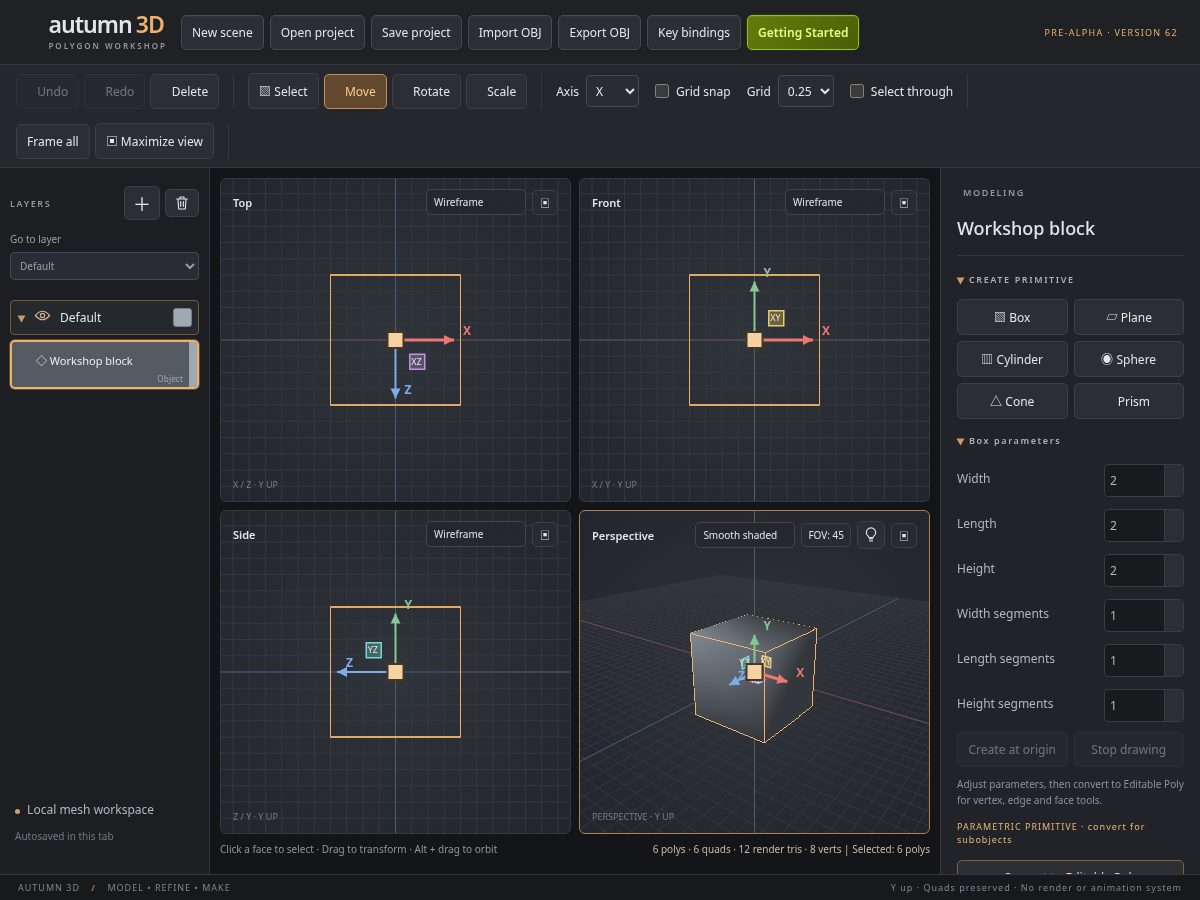This screenshot has height=900, width=1200.
Task: Change Top viewport shading from Wireframe
Action: click(x=476, y=202)
